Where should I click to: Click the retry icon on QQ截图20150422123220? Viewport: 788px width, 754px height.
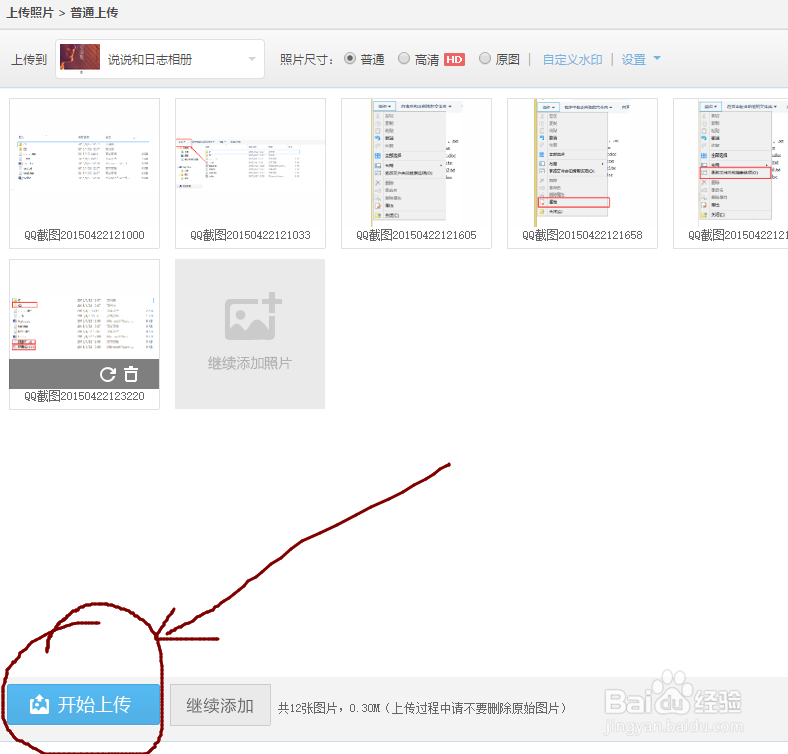click(108, 374)
